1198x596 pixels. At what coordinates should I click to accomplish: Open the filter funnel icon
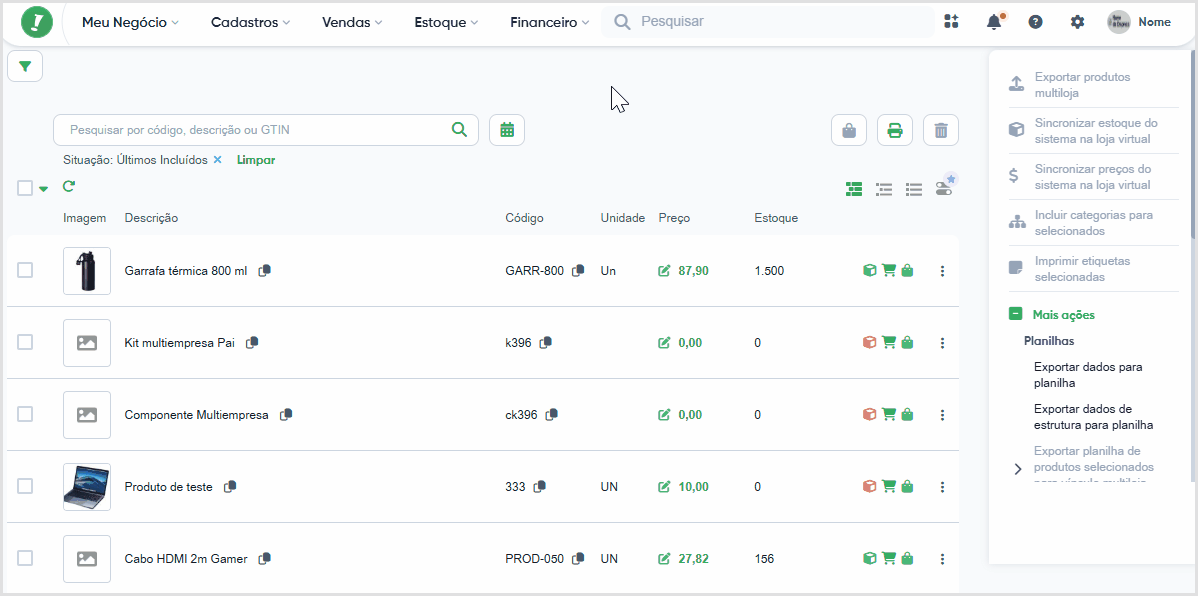25,66
